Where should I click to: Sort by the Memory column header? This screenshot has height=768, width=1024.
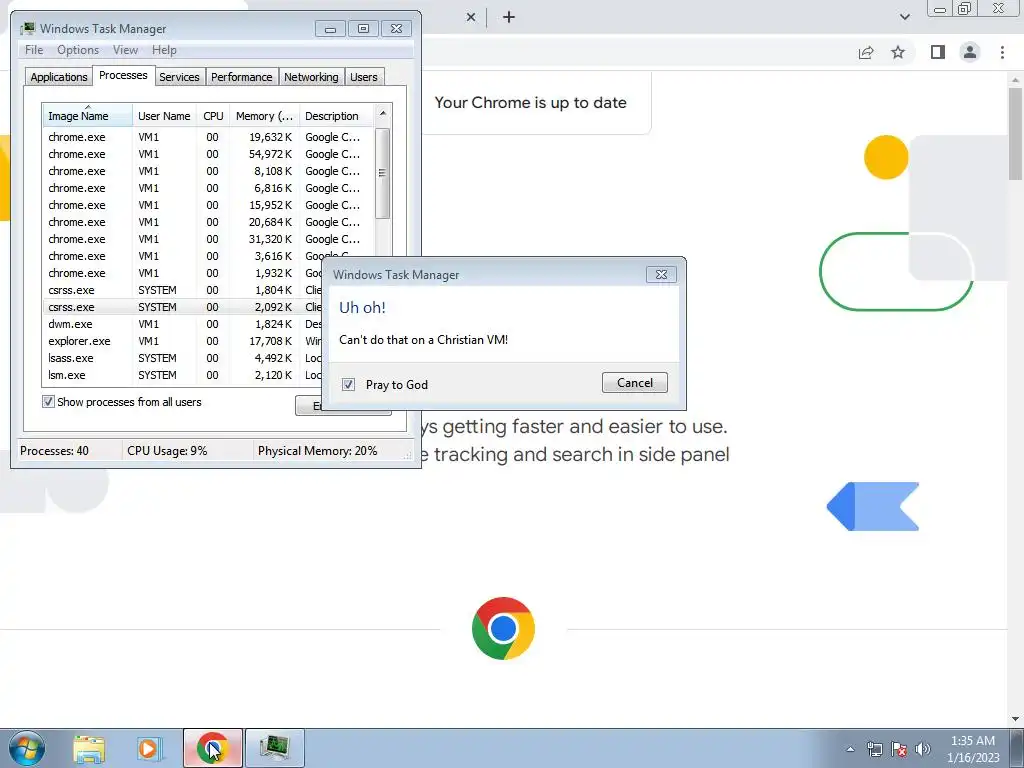click(264, 116)
